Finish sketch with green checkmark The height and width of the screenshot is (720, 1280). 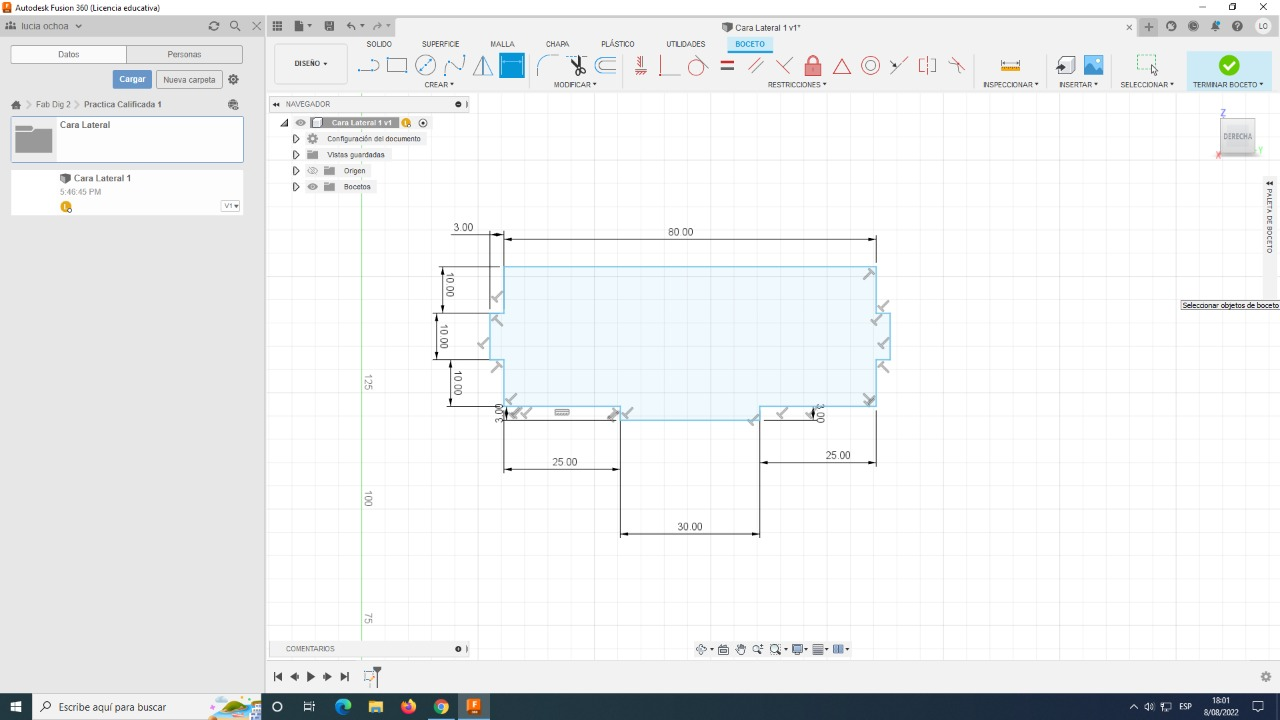[x=1229, y=65]
